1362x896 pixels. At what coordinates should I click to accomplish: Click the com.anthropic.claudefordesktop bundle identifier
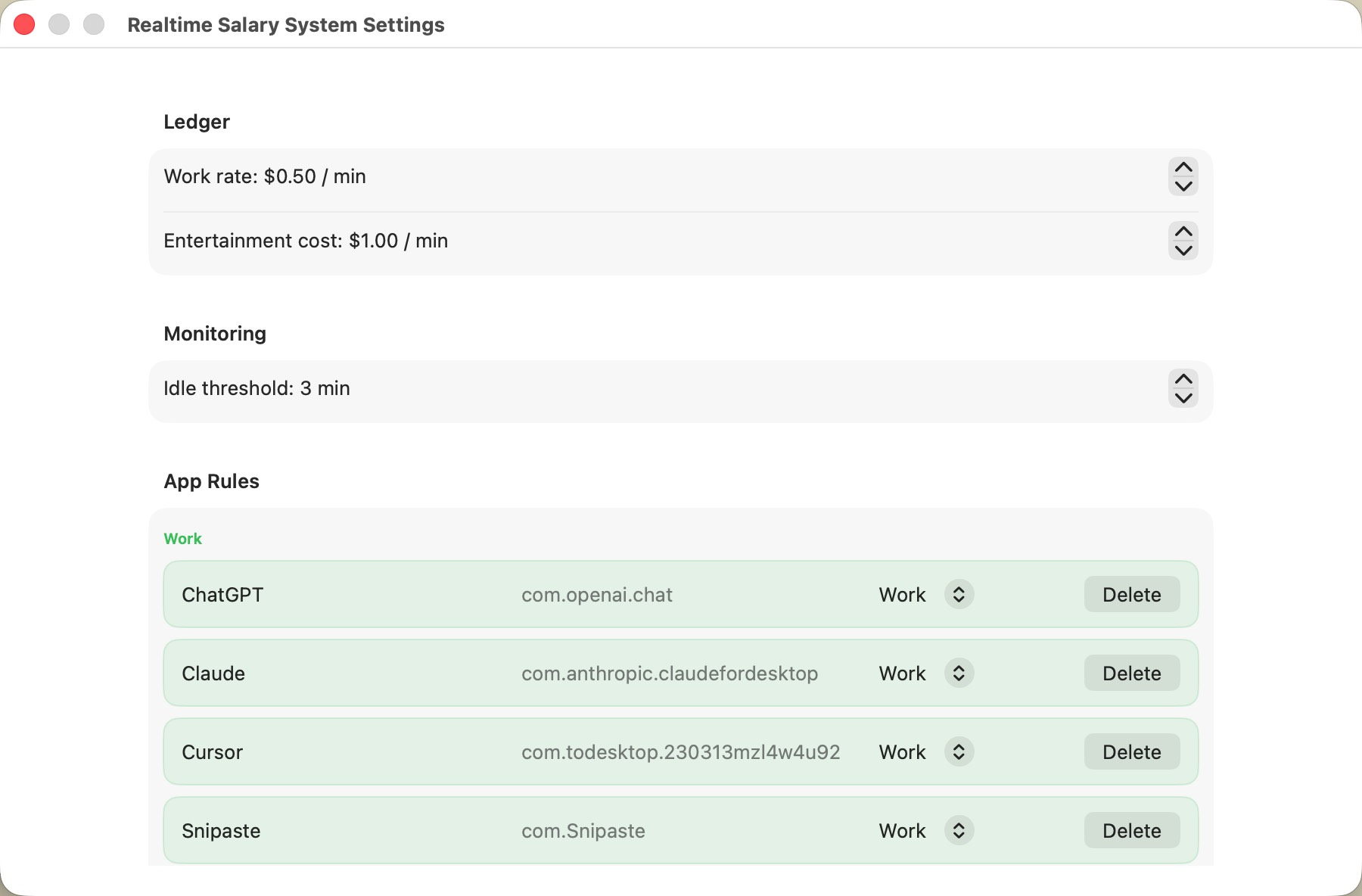tap(669, 674)
